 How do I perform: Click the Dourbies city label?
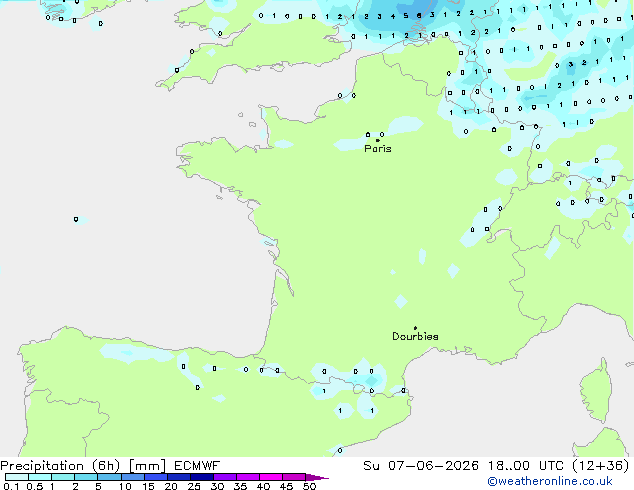pyautogui.click(x=415, y=336)
